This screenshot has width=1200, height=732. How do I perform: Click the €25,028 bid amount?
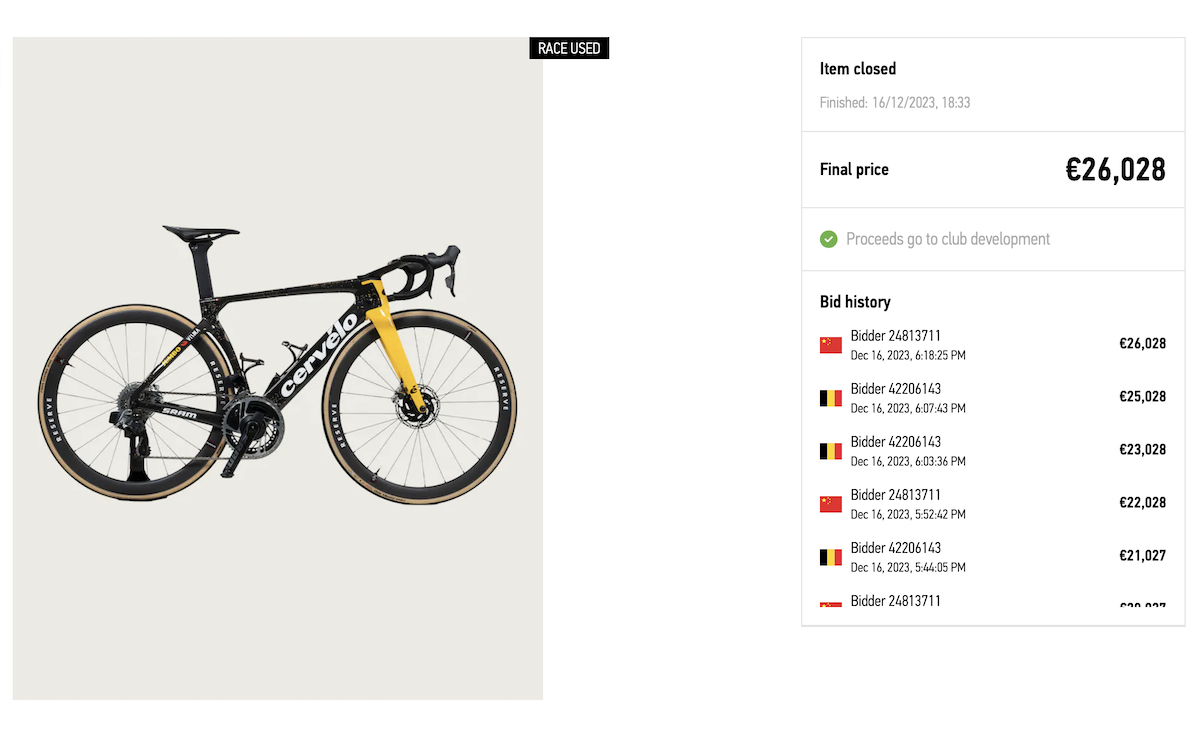1142,397
